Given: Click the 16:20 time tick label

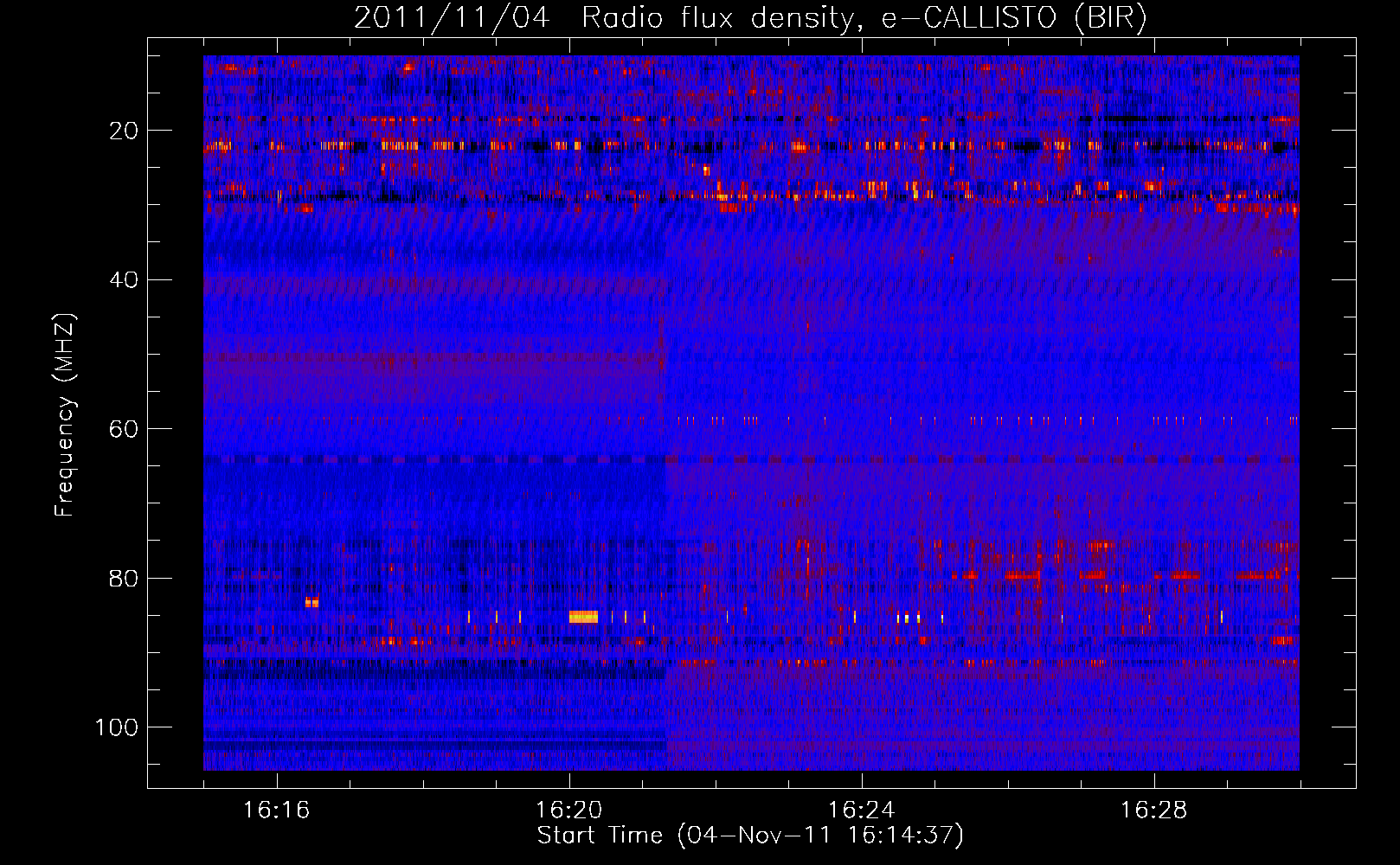Looking at the screenshot, I should [569, 811].
